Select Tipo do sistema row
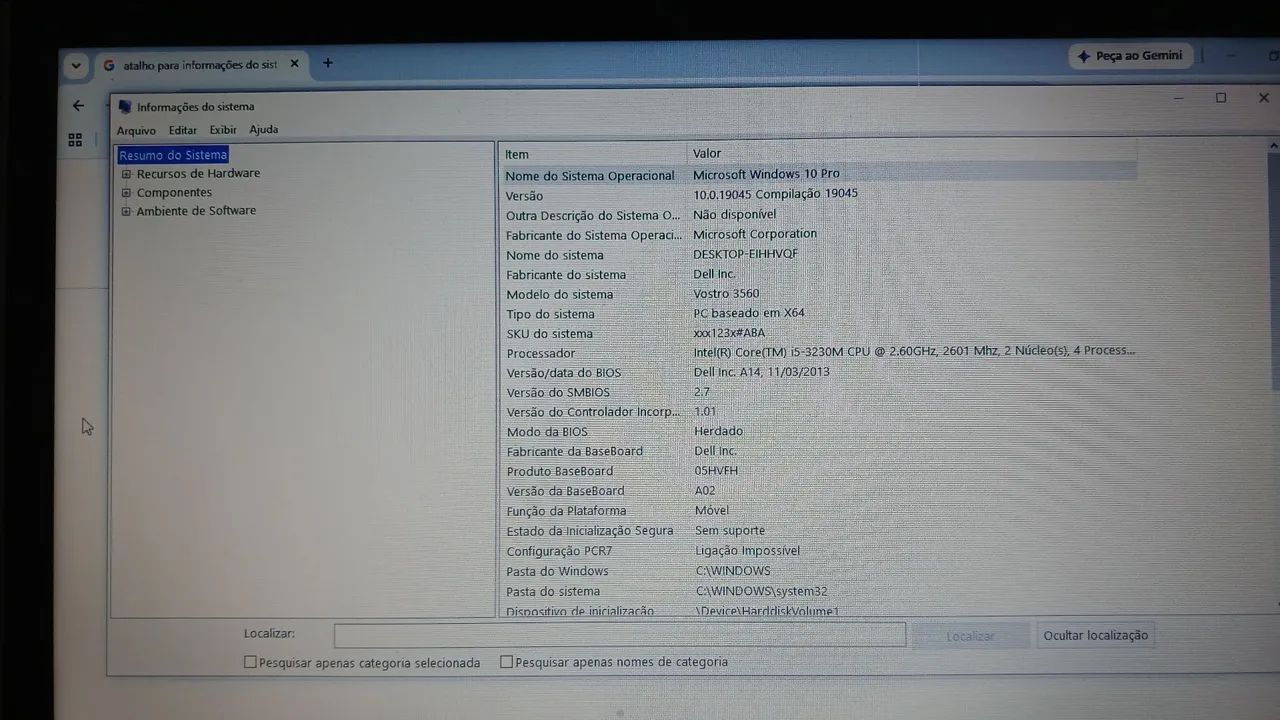 pos(818,314)
